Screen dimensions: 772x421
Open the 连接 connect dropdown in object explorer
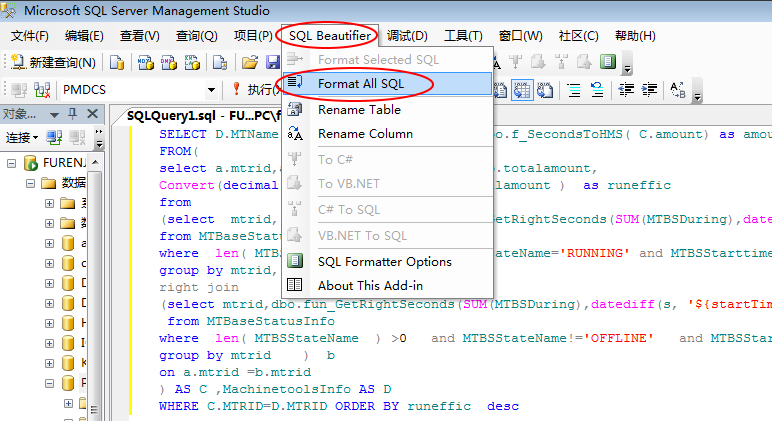click(22, 137)
